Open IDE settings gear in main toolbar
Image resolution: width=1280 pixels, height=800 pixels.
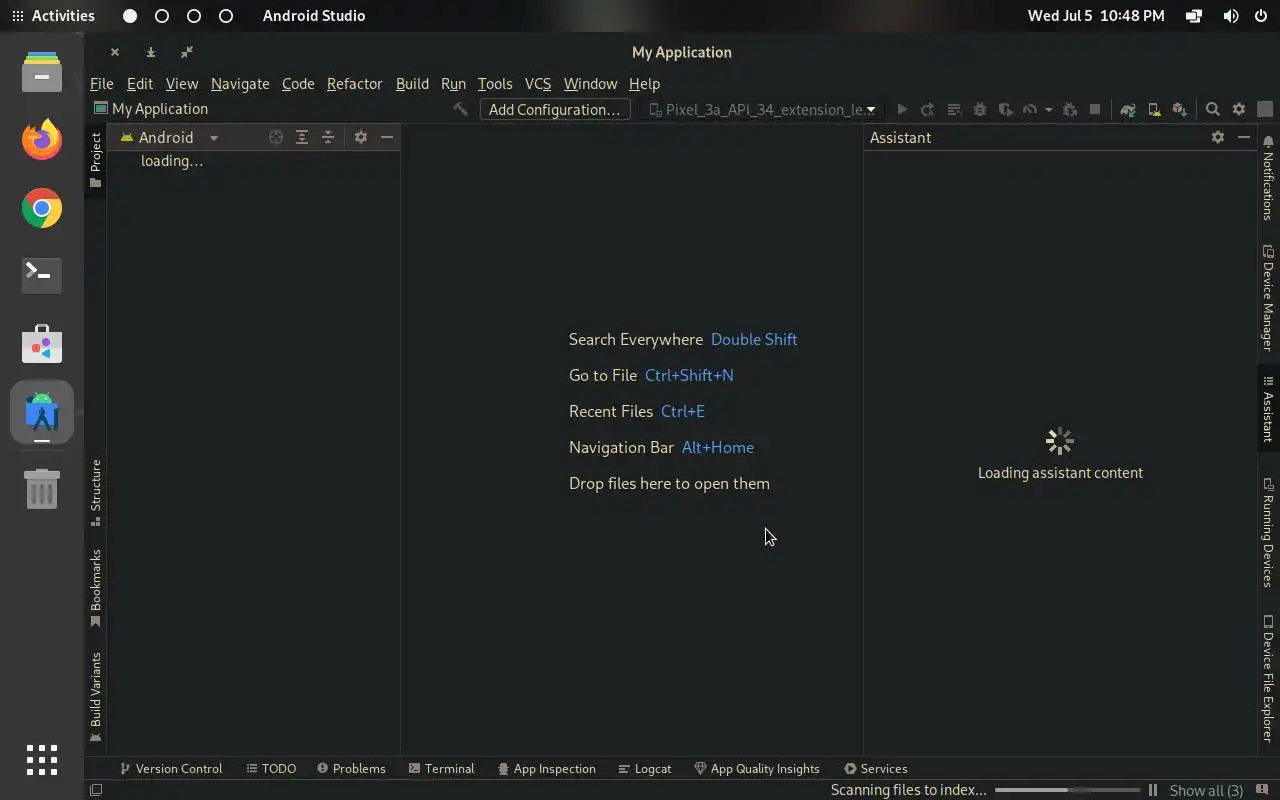(1239, 109)
